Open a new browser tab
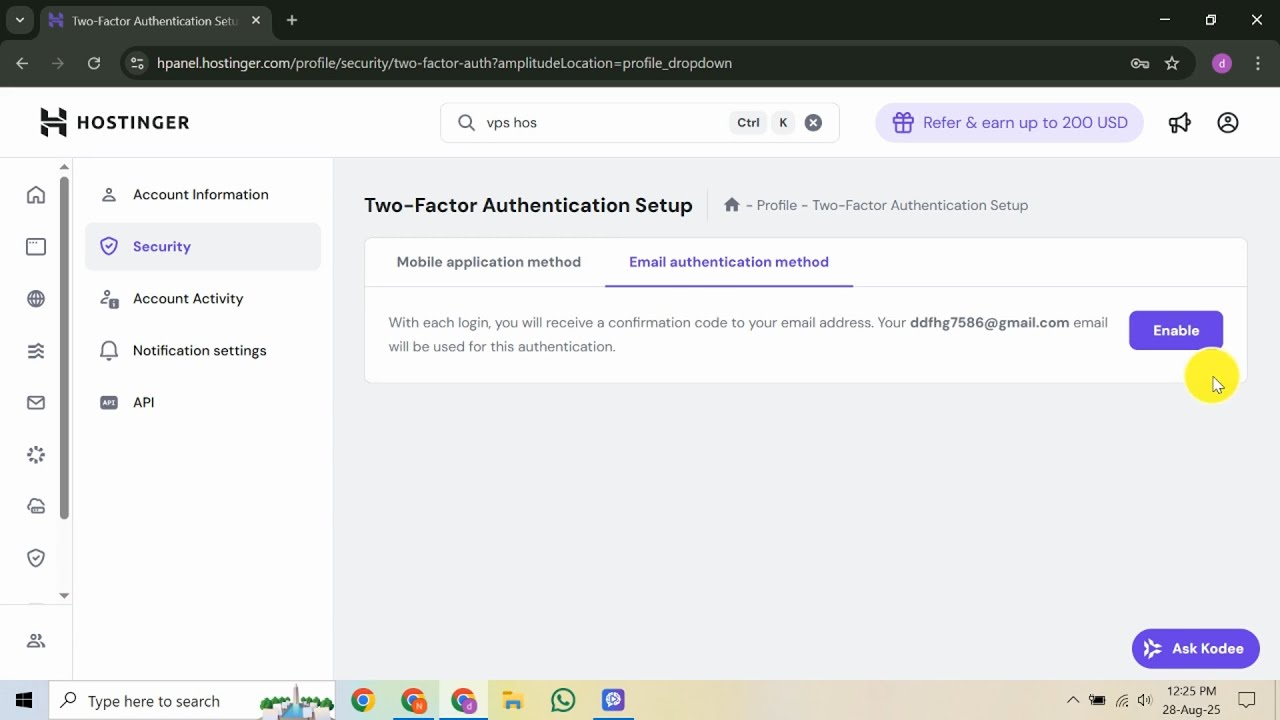Image resolution: width=1280 pixels, height=720 pixels. 292,20
